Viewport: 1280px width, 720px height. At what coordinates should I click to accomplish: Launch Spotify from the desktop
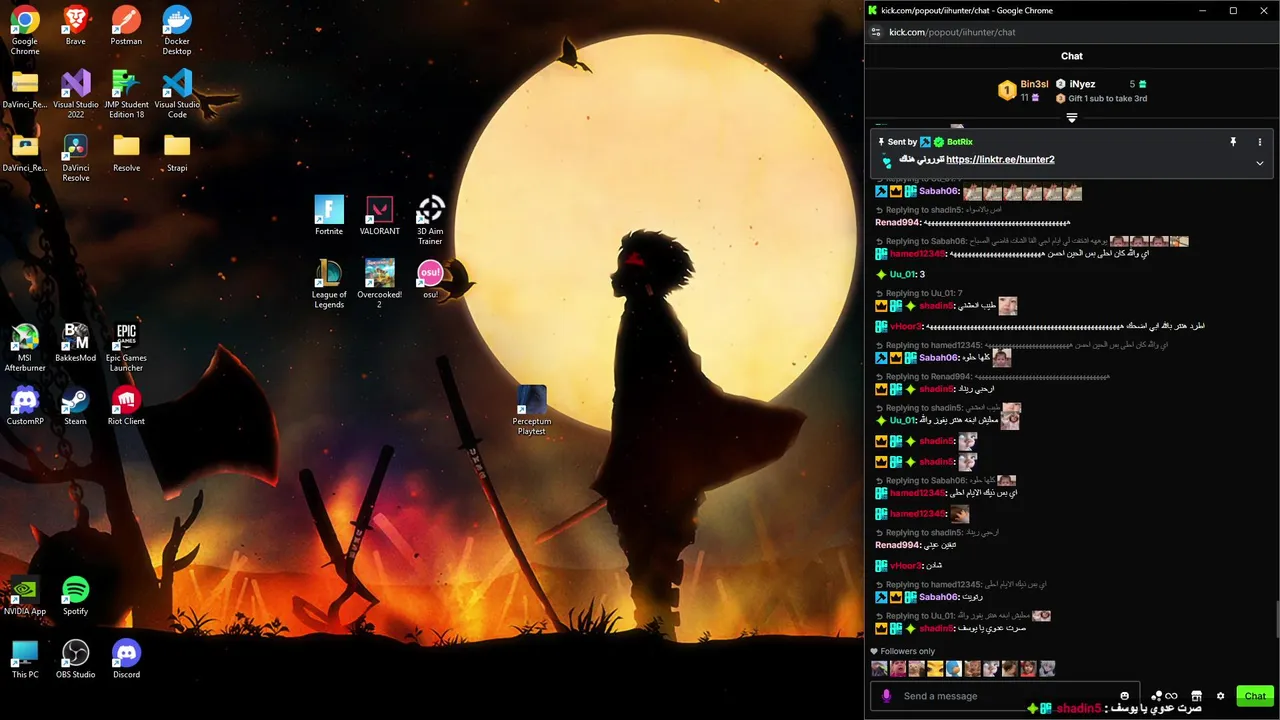click(x=75, y=596)
